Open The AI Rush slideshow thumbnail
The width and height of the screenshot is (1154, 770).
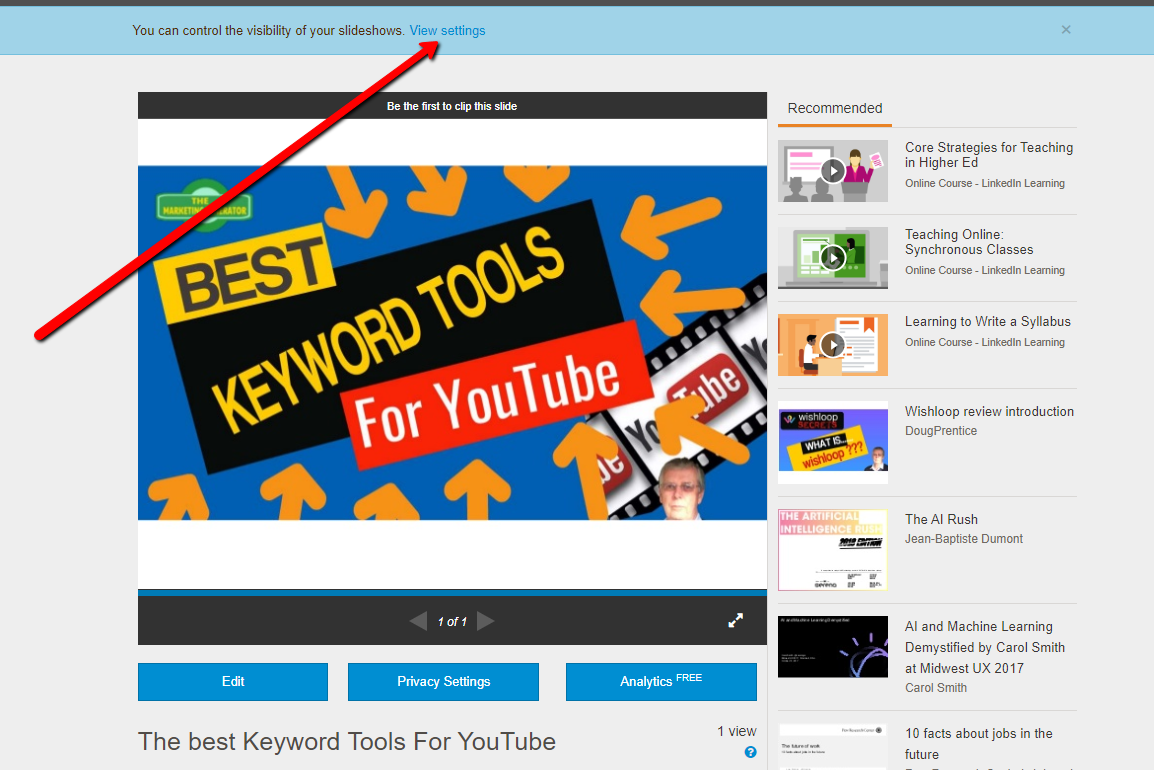[832, 550]
